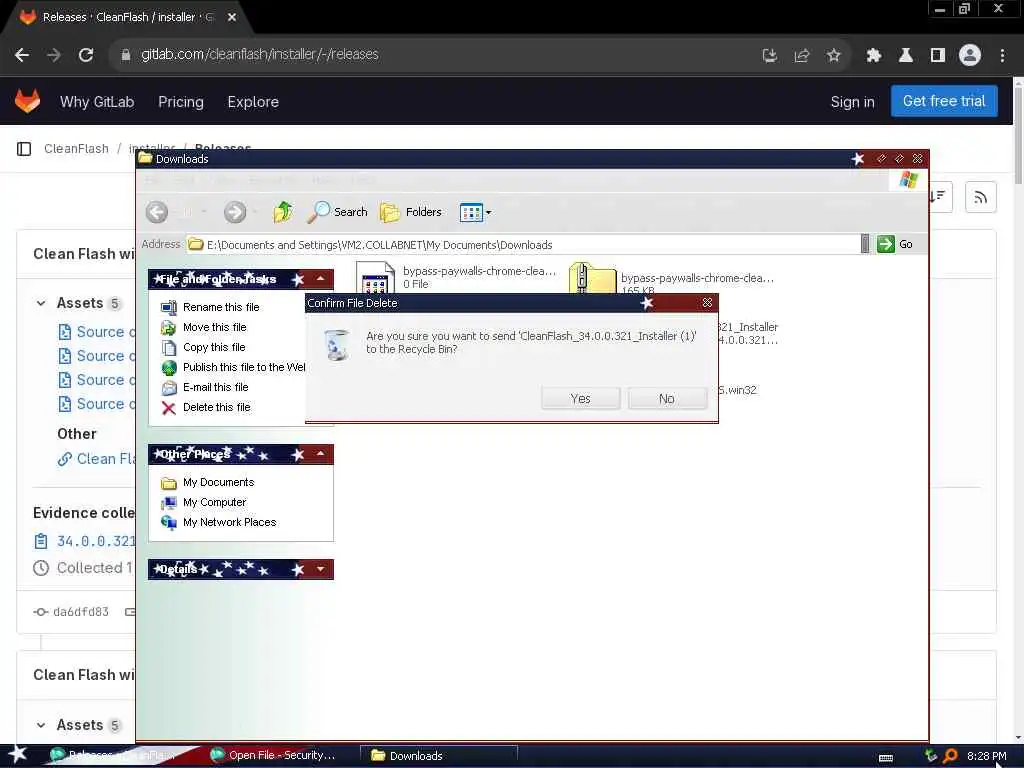Click the Go button beside address bar
The width and height of the screenshot is (1024, 768).
click(x=895, y=244)
